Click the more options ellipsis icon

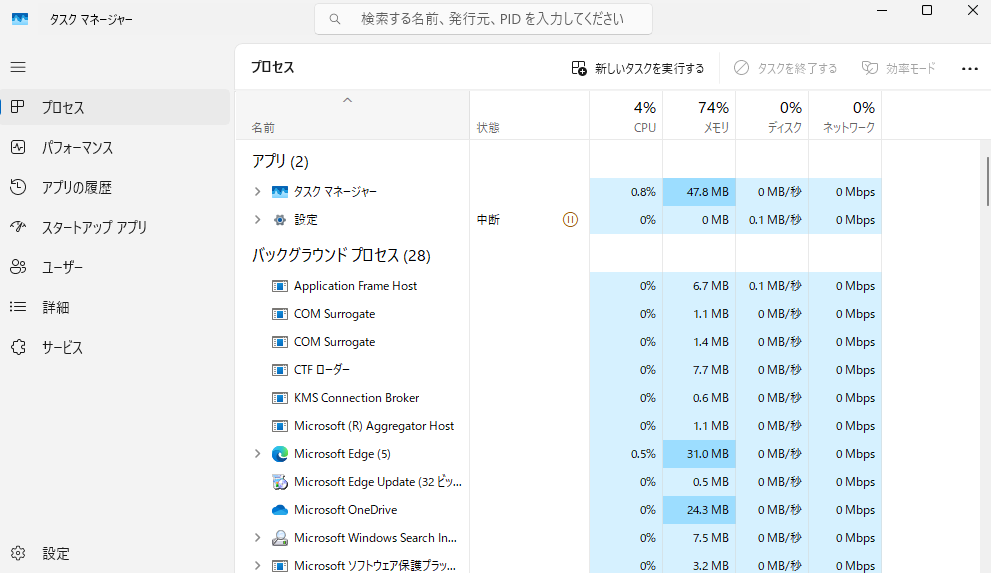click(970, 68)
